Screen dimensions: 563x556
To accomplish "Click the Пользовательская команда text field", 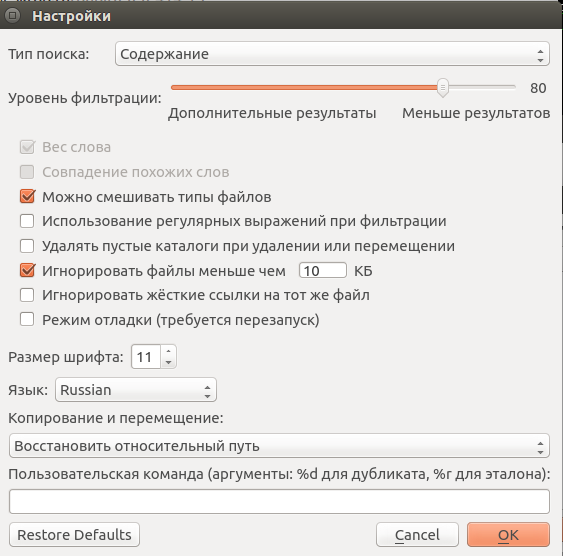I will pyautogui.click(x=279, y=501).
